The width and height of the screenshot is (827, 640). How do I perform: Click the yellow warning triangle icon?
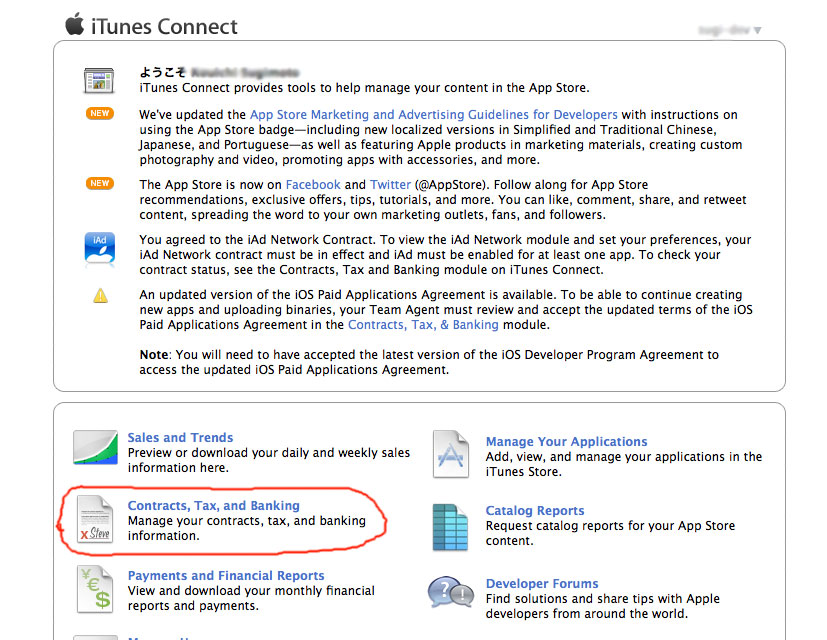coord(100,295)
